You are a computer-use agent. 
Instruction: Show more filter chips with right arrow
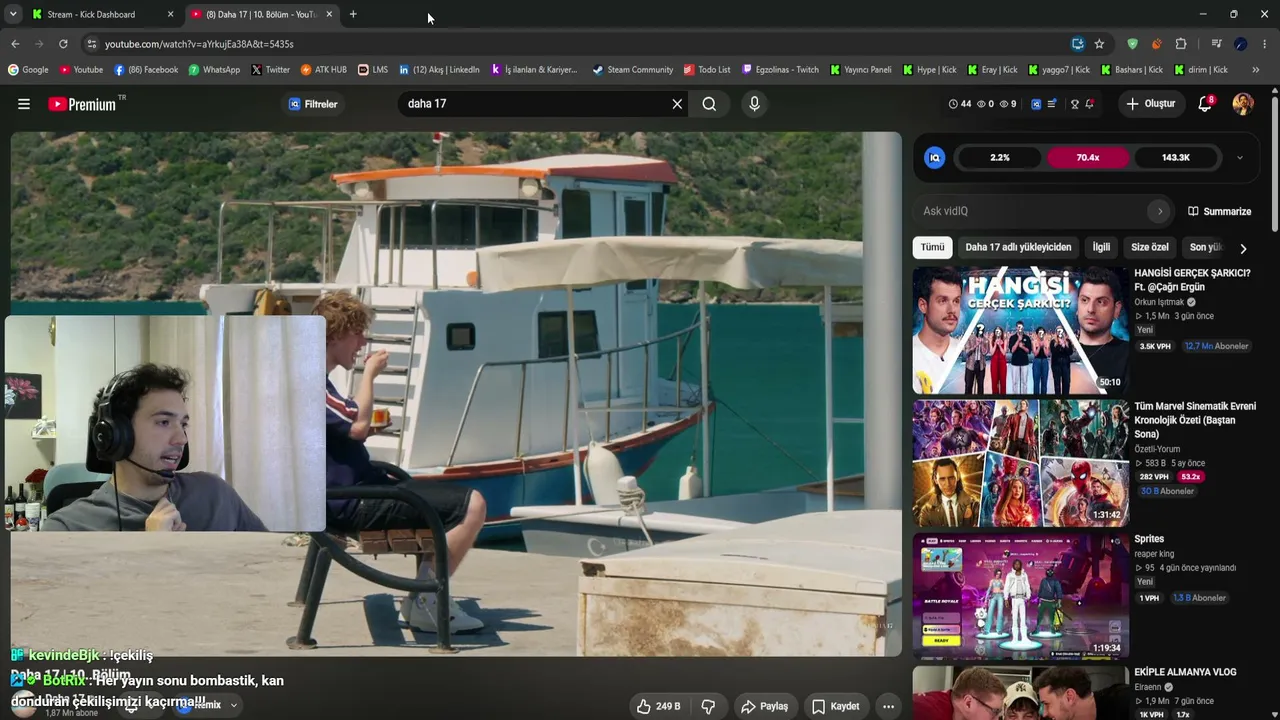pos(1243,248)
